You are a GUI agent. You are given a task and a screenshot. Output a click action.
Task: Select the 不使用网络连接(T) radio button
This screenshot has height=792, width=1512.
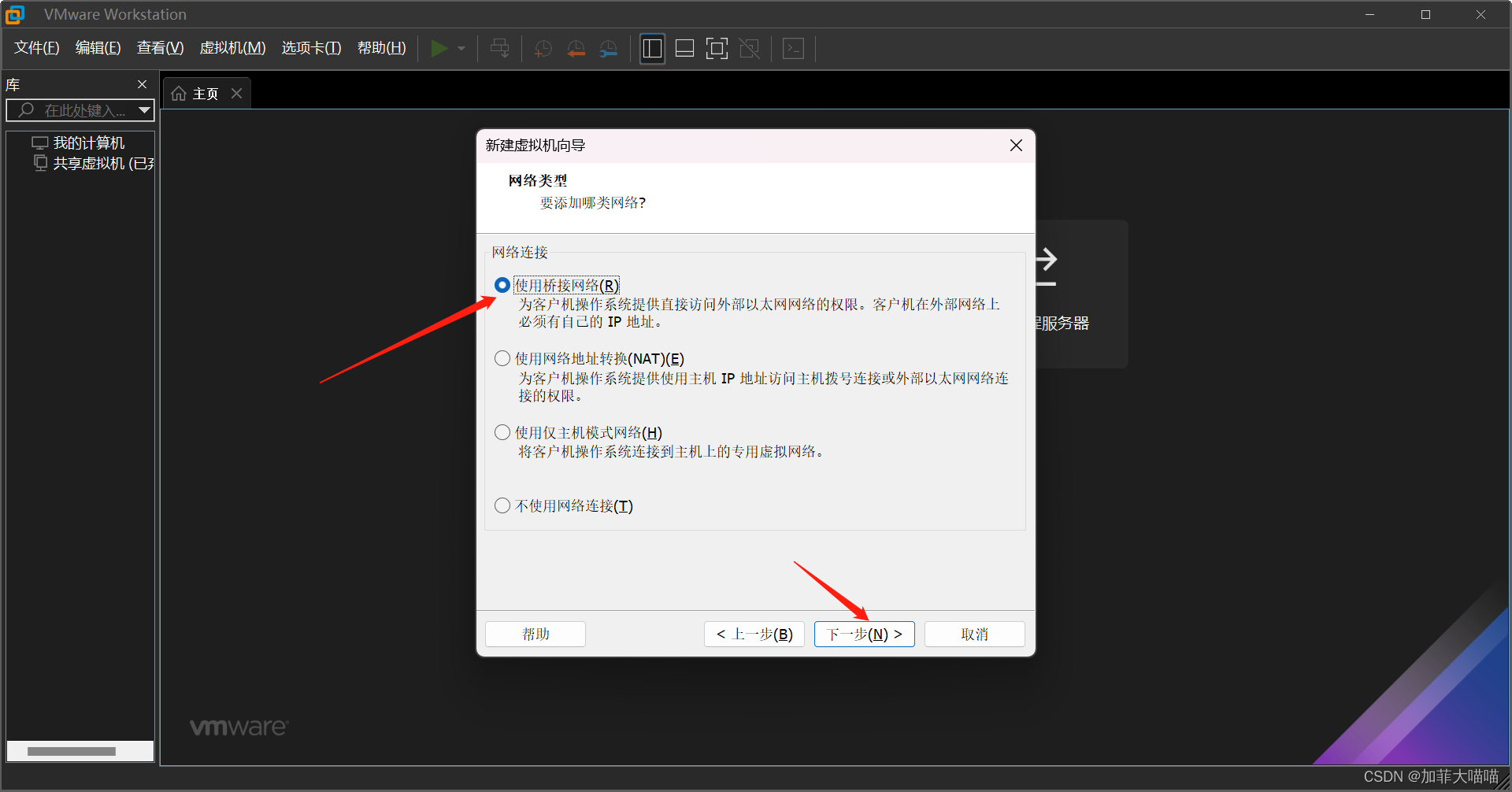(x=502, y=505)
